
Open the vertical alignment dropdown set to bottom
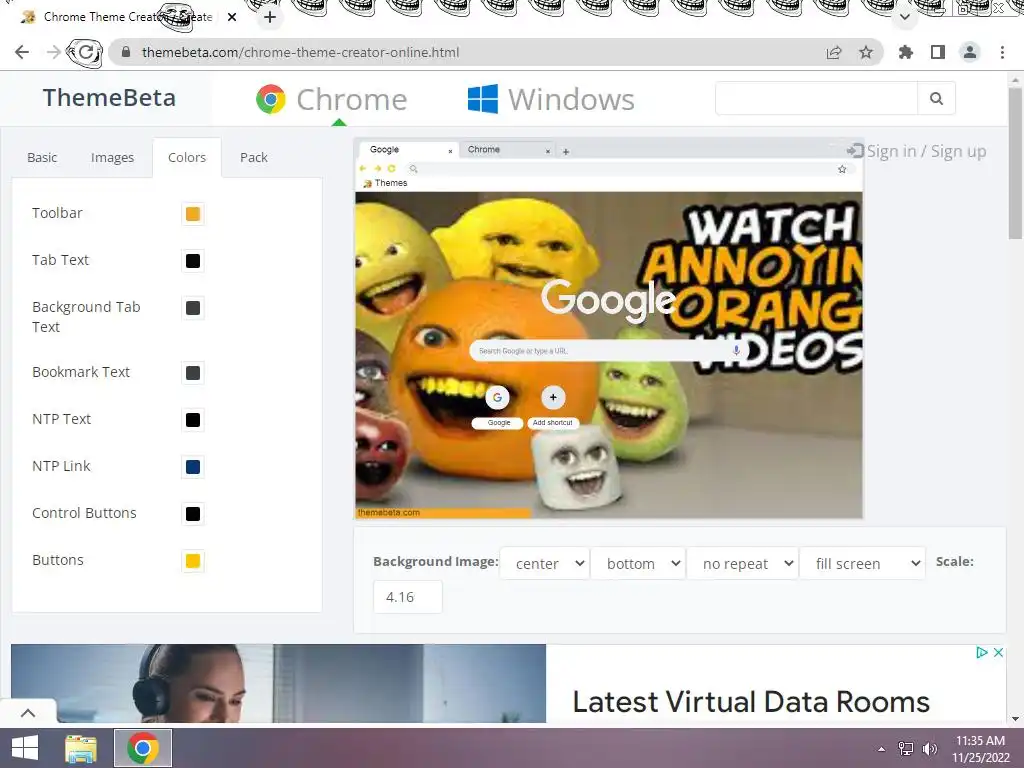point(638,563)
